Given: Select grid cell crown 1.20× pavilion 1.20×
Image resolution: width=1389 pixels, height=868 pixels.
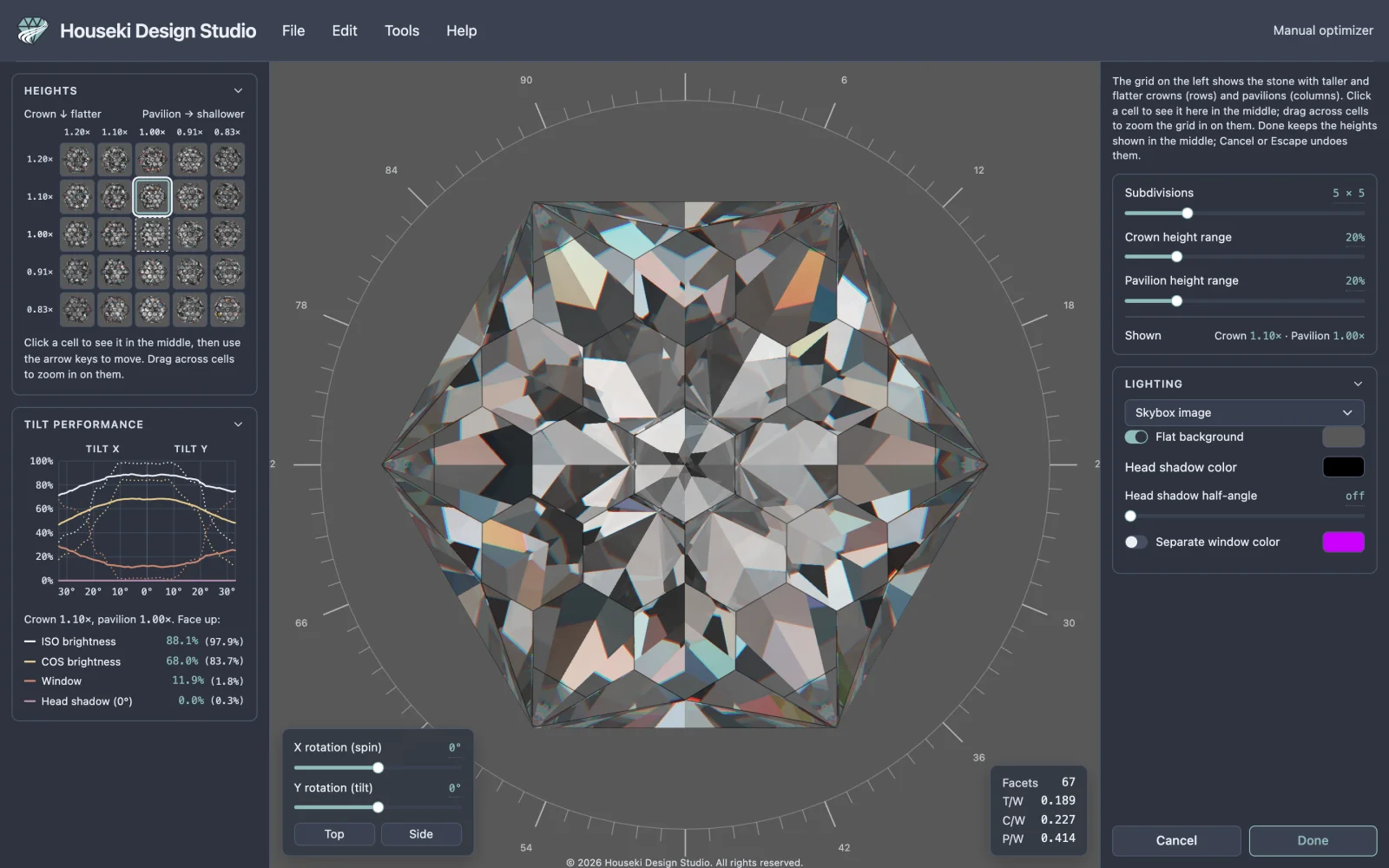Looking at the screenshot, I should [x=77, y=160].
